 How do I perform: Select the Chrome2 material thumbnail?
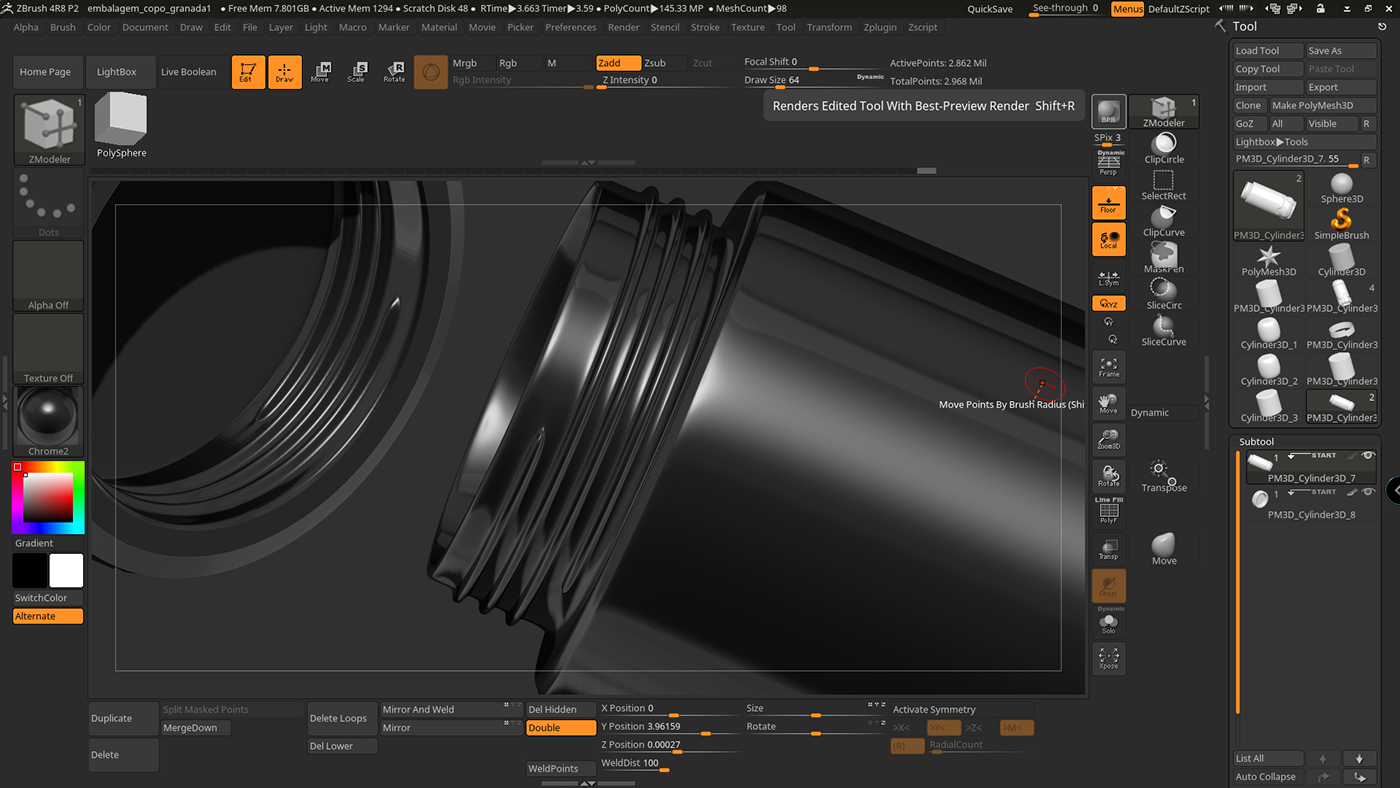click(47, 415)
